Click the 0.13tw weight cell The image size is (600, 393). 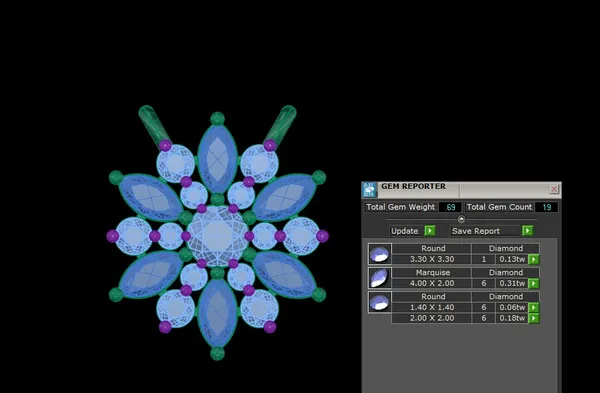(512, 259)
